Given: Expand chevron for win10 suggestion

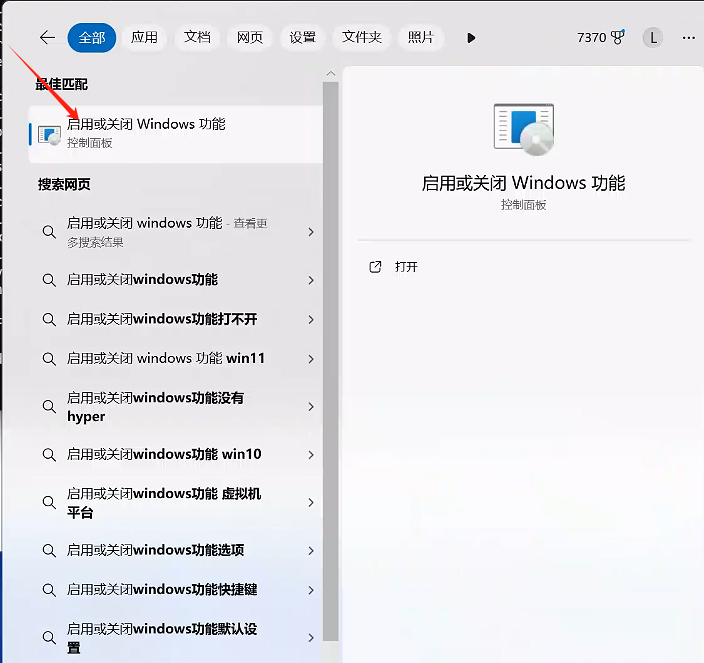Looking at the screenshot, I should point(311,455).
